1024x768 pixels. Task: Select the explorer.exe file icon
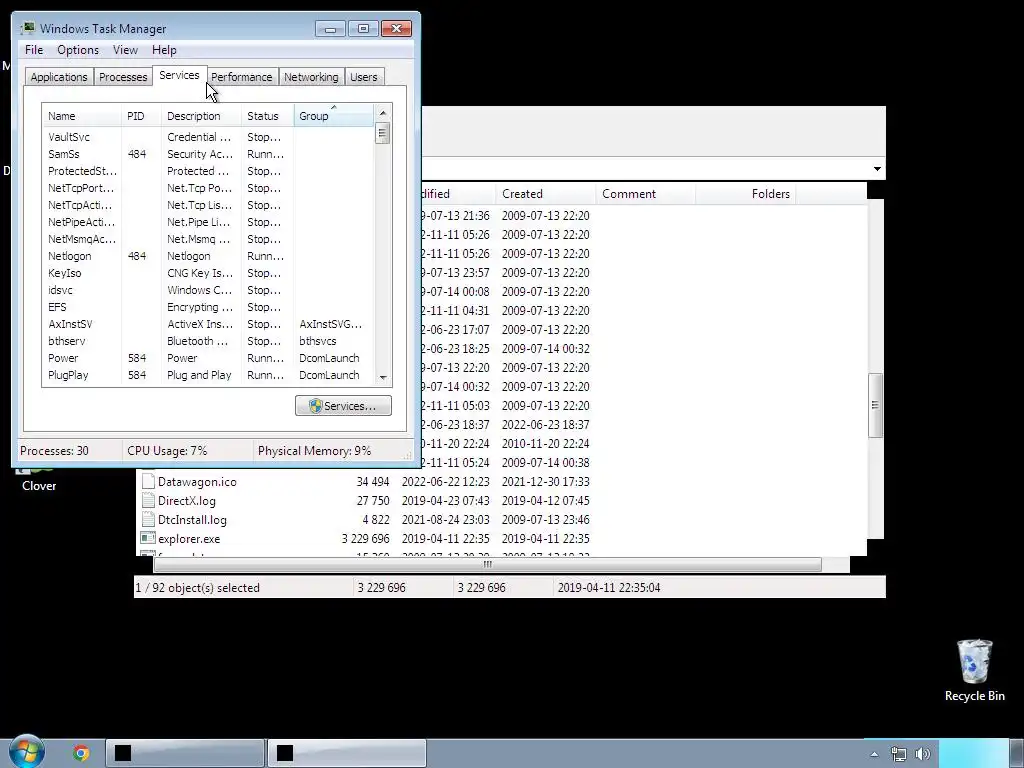point(148,538)
